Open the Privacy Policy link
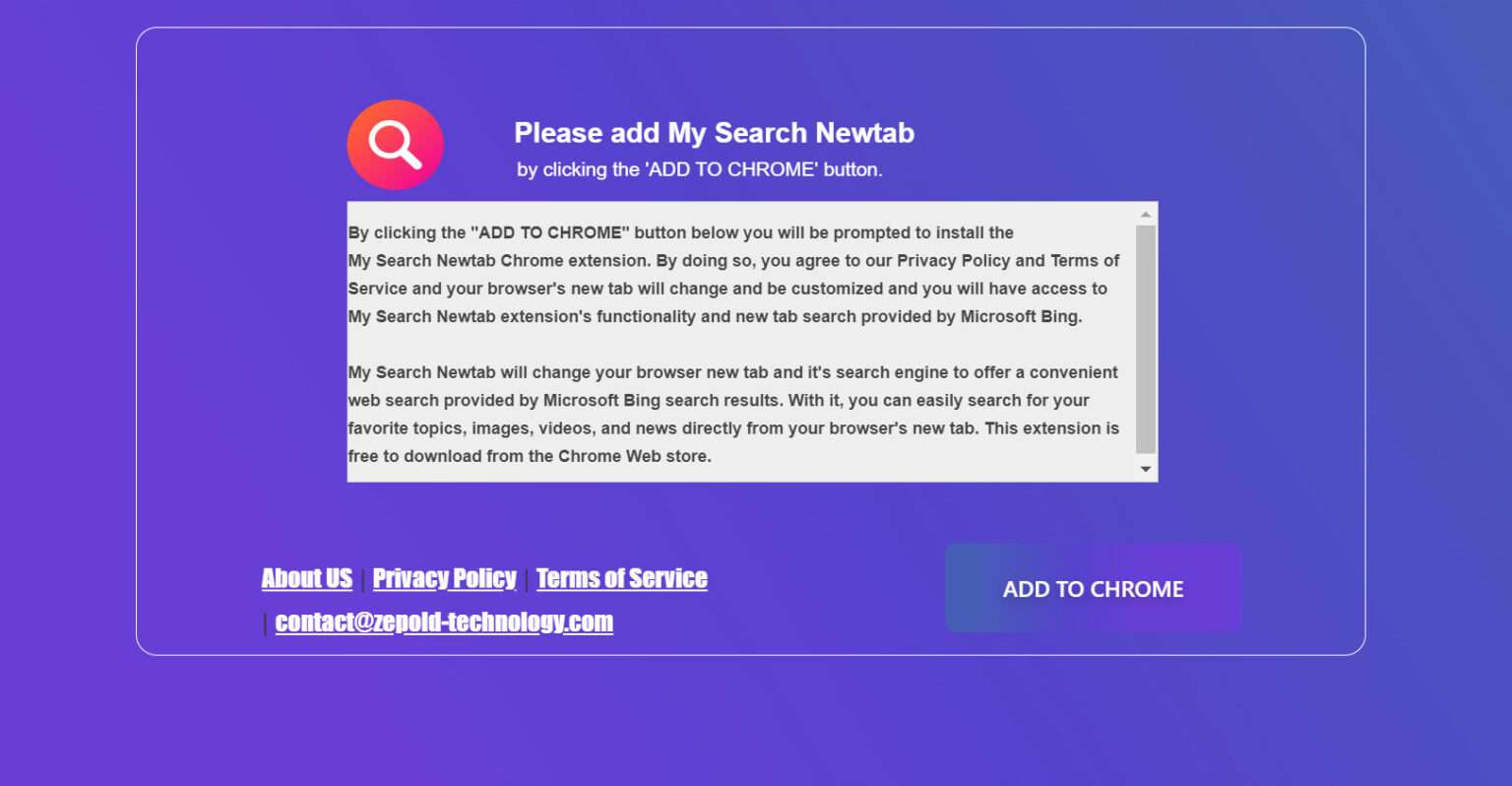Viewport: 1512px width, 786px height. (444, 578)
